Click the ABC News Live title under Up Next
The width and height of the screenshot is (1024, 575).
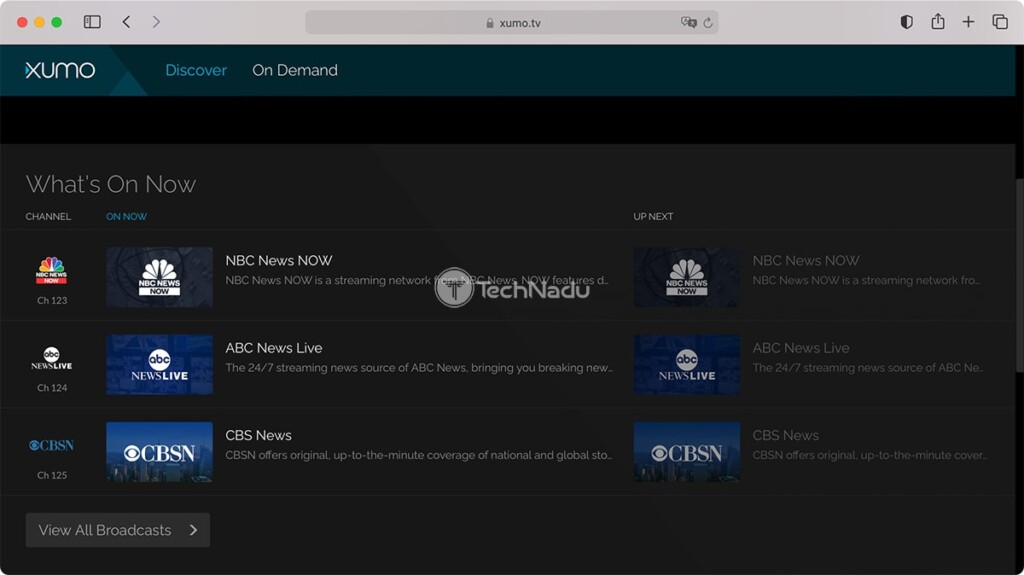point(801,348)
